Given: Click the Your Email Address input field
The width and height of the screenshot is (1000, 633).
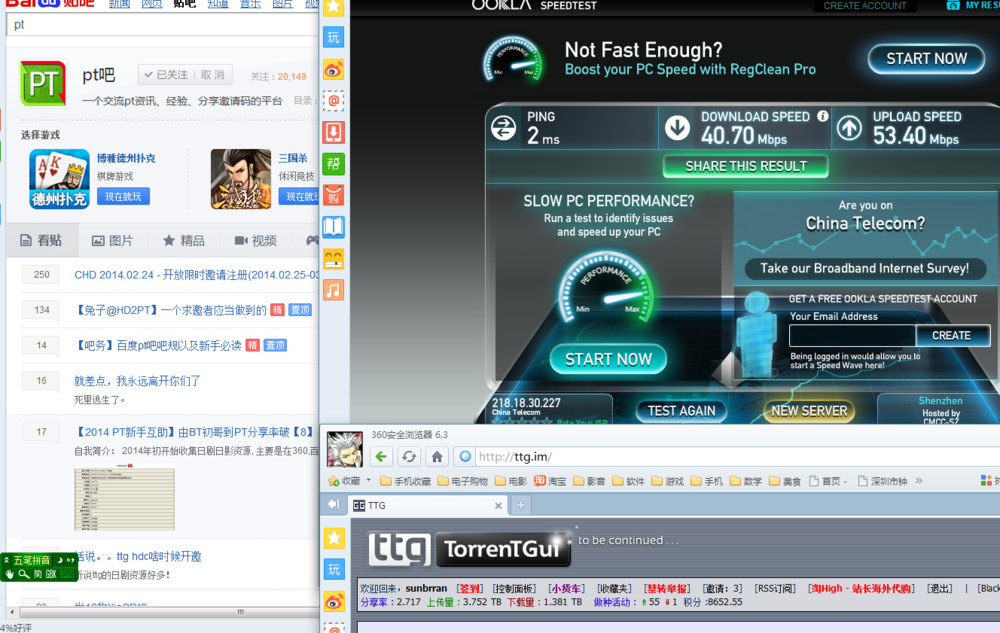Looking at the screenshot, I should click(x=852, y=335).
